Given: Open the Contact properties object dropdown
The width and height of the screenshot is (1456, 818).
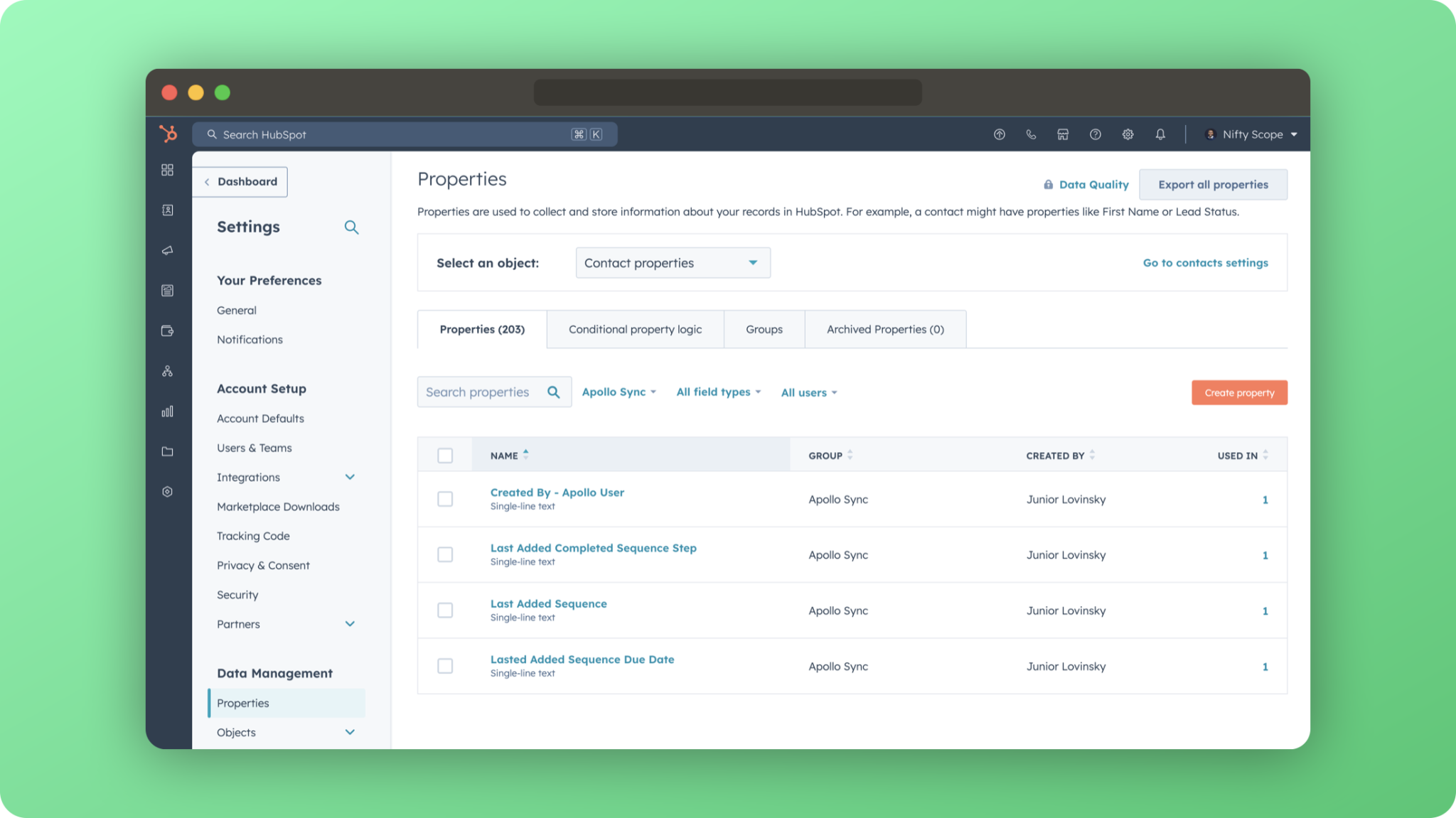Looking at the screenshot, I should (673, 262).
